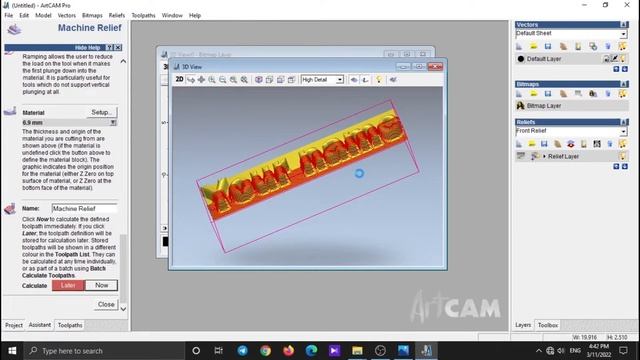
Task: Open the Toolpaths menu
Action: coord(143,15)
